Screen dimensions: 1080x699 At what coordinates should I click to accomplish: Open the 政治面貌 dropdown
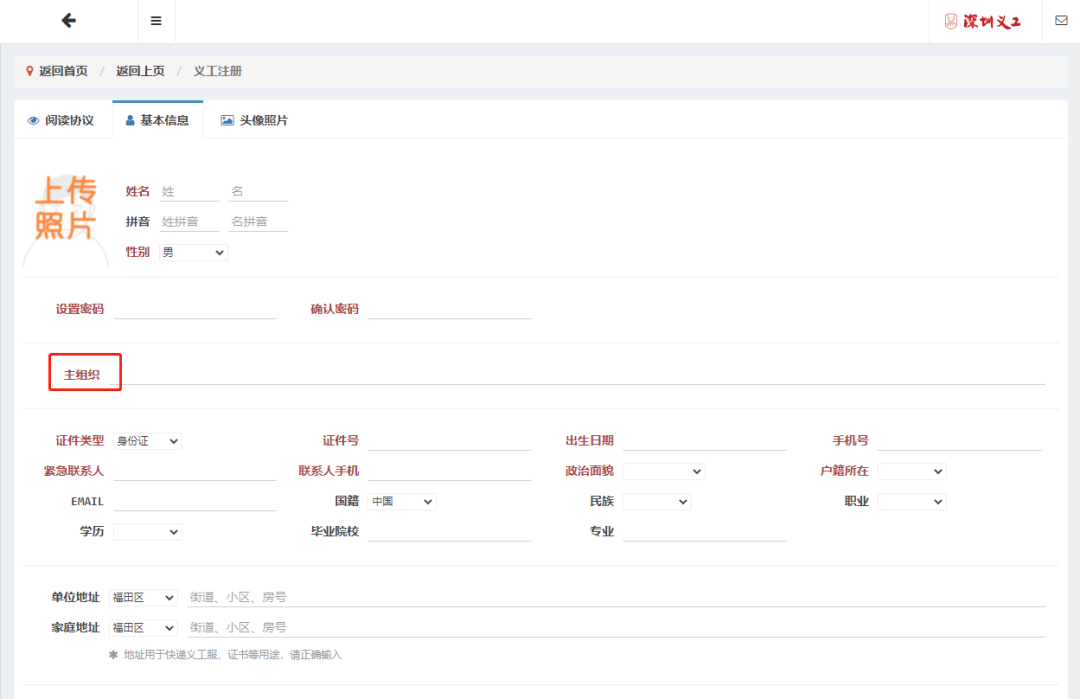coord(663,471)
